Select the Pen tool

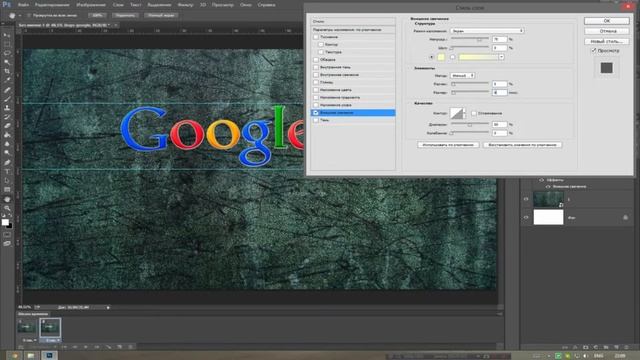click(x=7, y=162)
